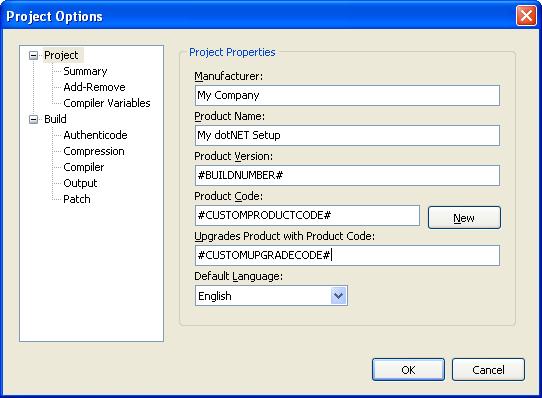This screenshot has height=398, width=542.
Task: Click the Default Language label
Action: 239,276
